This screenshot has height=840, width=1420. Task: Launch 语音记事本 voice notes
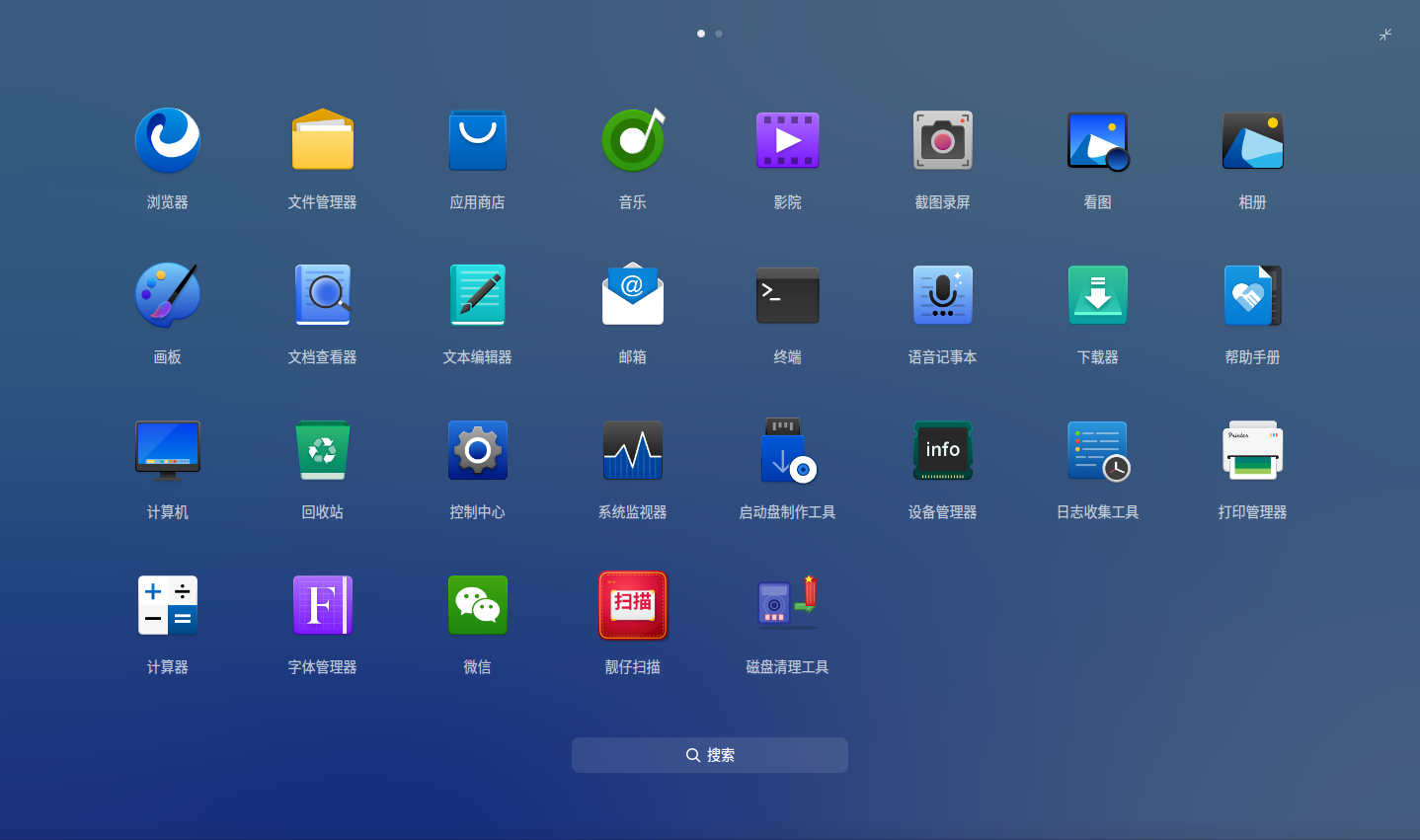click(x=942, y=295)
